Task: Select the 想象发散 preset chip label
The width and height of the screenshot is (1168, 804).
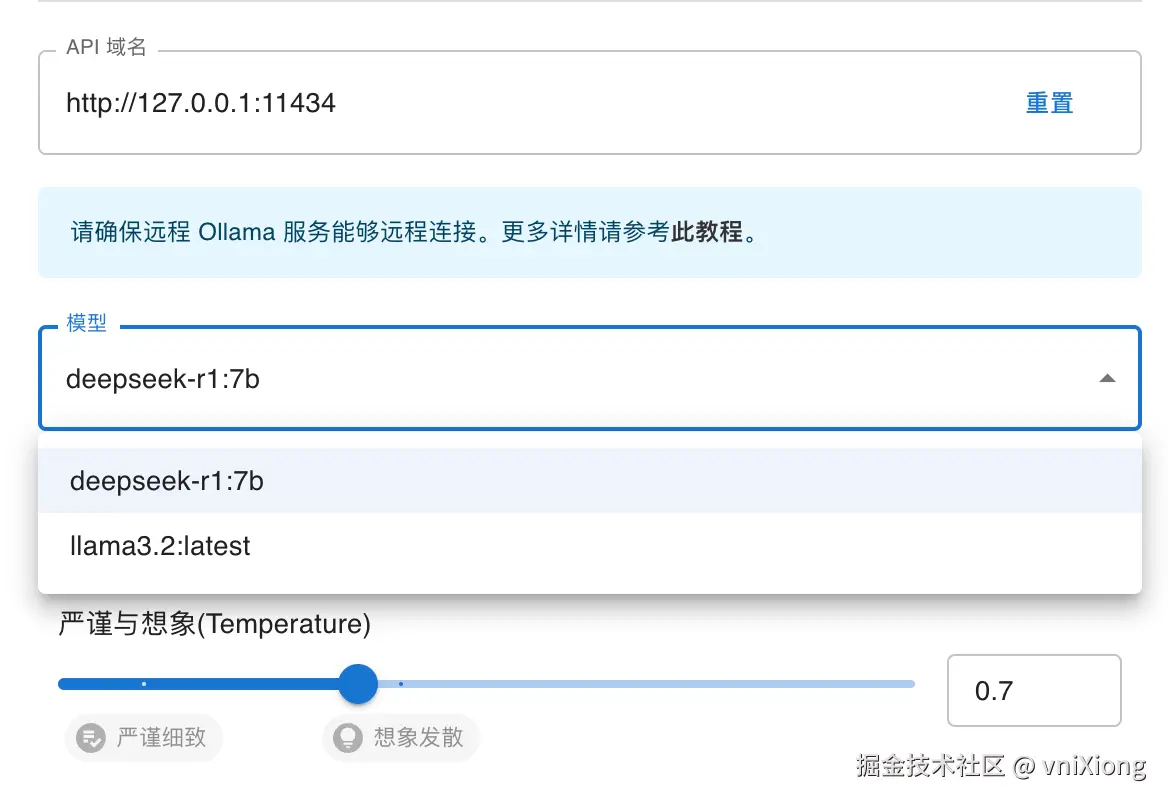Action: coord(418,738)
